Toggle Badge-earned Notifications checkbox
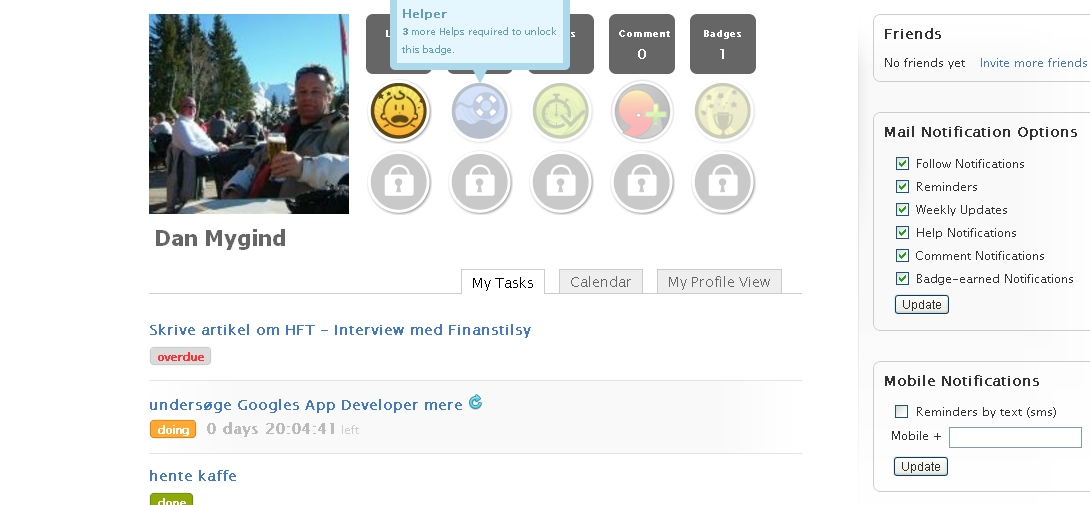This screenshot has height=505, width=1090. pyautogui.click(x=902, y=279)
